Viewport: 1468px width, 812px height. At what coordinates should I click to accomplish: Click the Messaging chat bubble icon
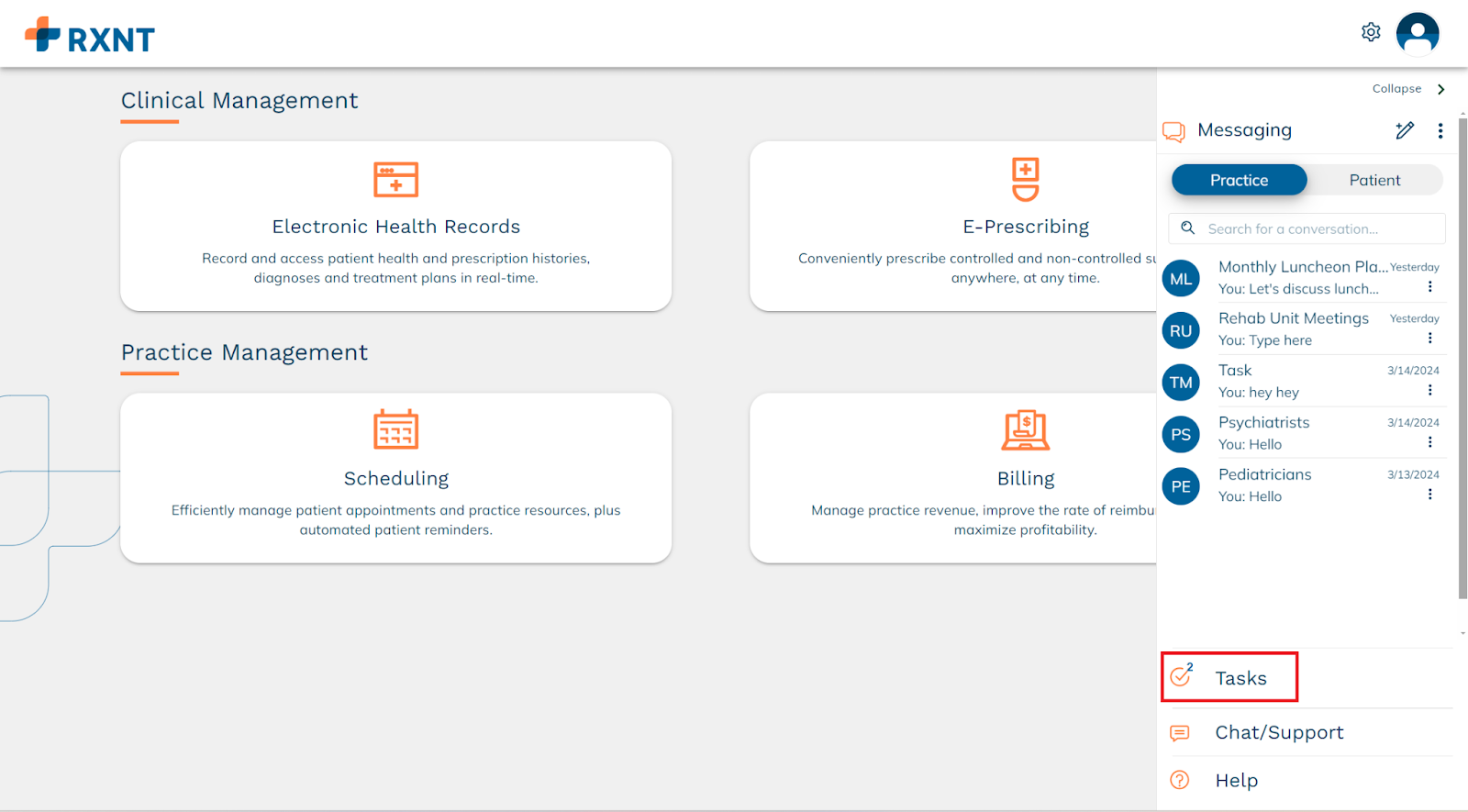1173,131
